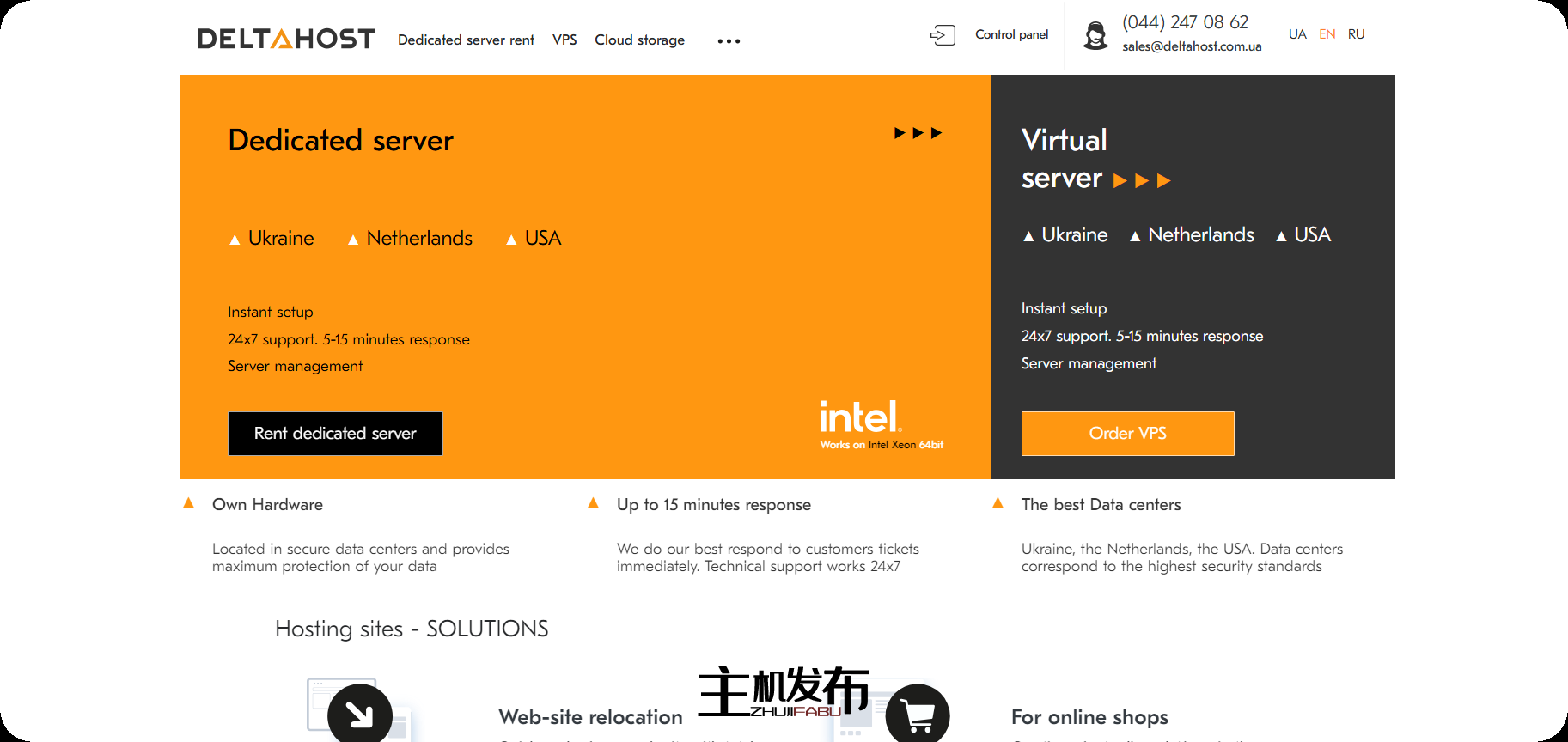Open Dedicated server rent menu item

[x=466, y=40]
